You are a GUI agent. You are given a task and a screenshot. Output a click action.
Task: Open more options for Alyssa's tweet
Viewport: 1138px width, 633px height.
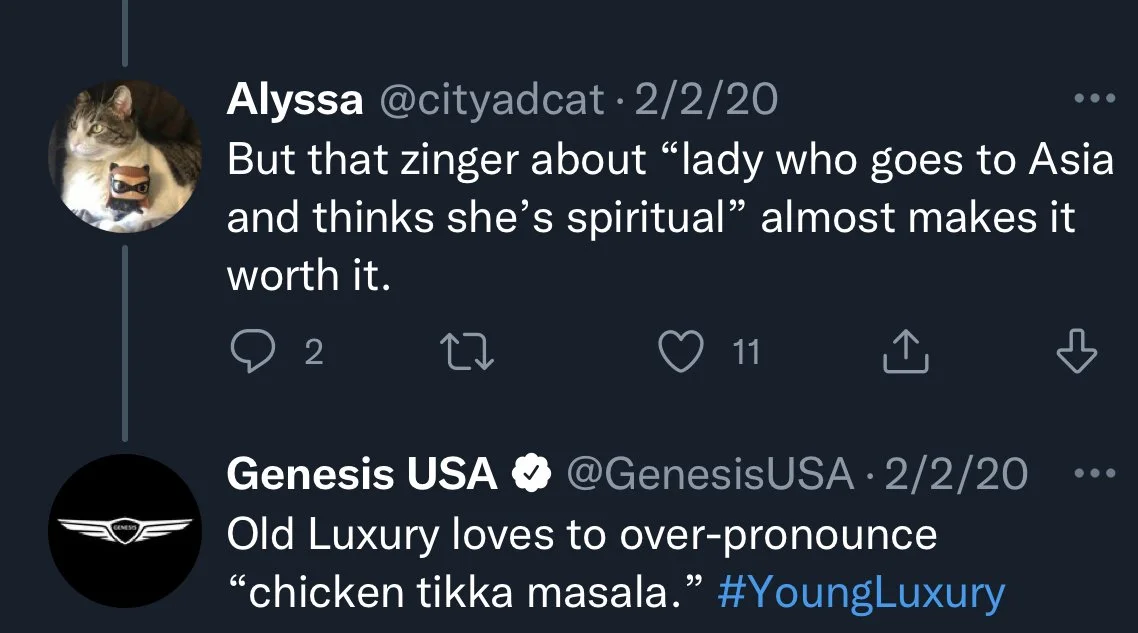[1093, 99]
